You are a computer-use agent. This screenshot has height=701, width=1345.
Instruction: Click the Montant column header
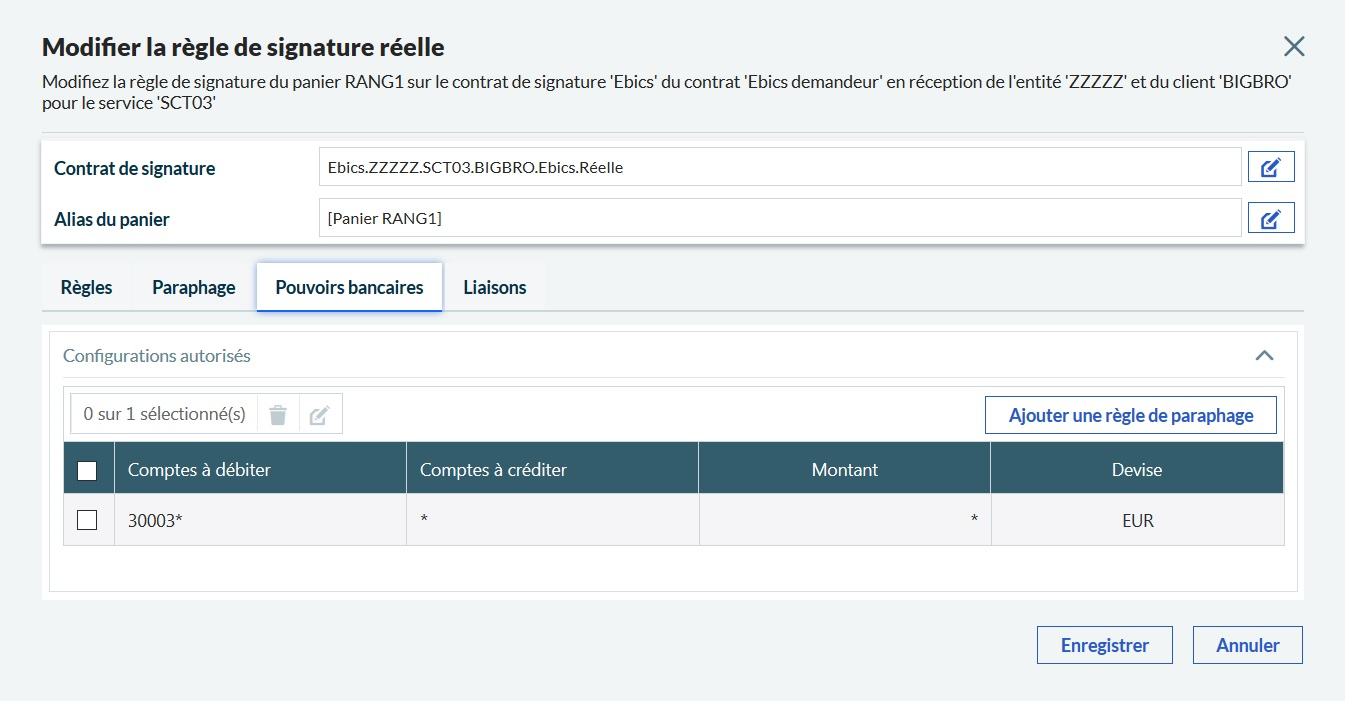[x=844, y=469]
